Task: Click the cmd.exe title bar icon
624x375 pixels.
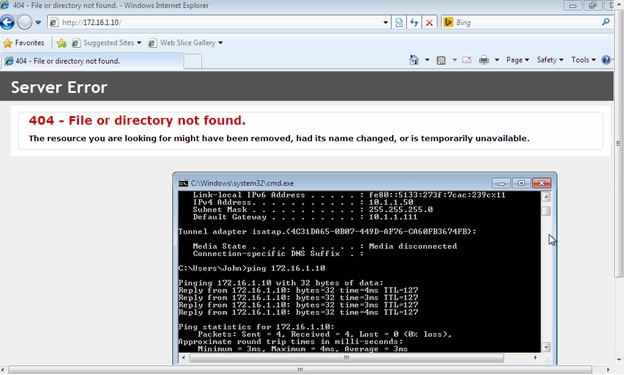Action: coord(183,184)
